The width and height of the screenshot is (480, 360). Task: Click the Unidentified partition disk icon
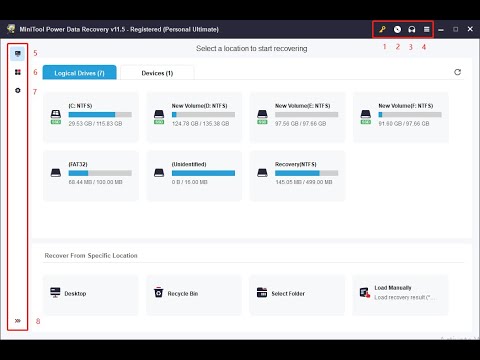[159, 173]
